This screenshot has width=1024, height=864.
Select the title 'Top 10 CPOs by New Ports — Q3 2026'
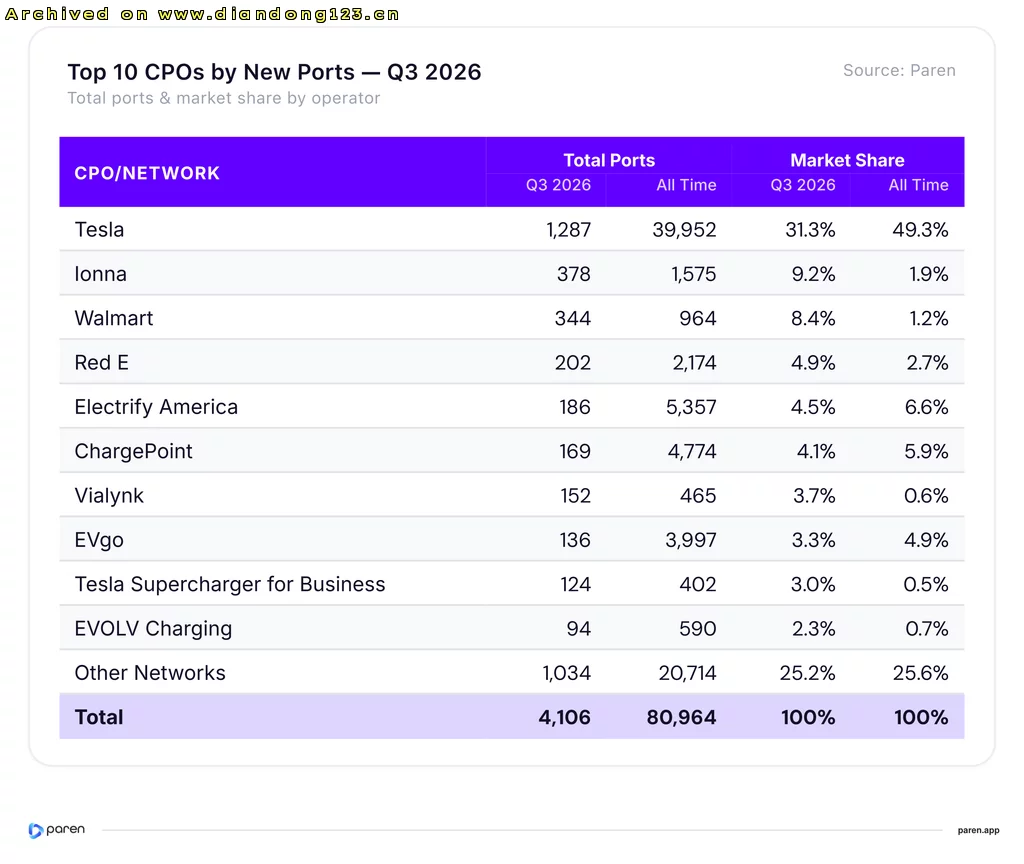coord(274,72)
